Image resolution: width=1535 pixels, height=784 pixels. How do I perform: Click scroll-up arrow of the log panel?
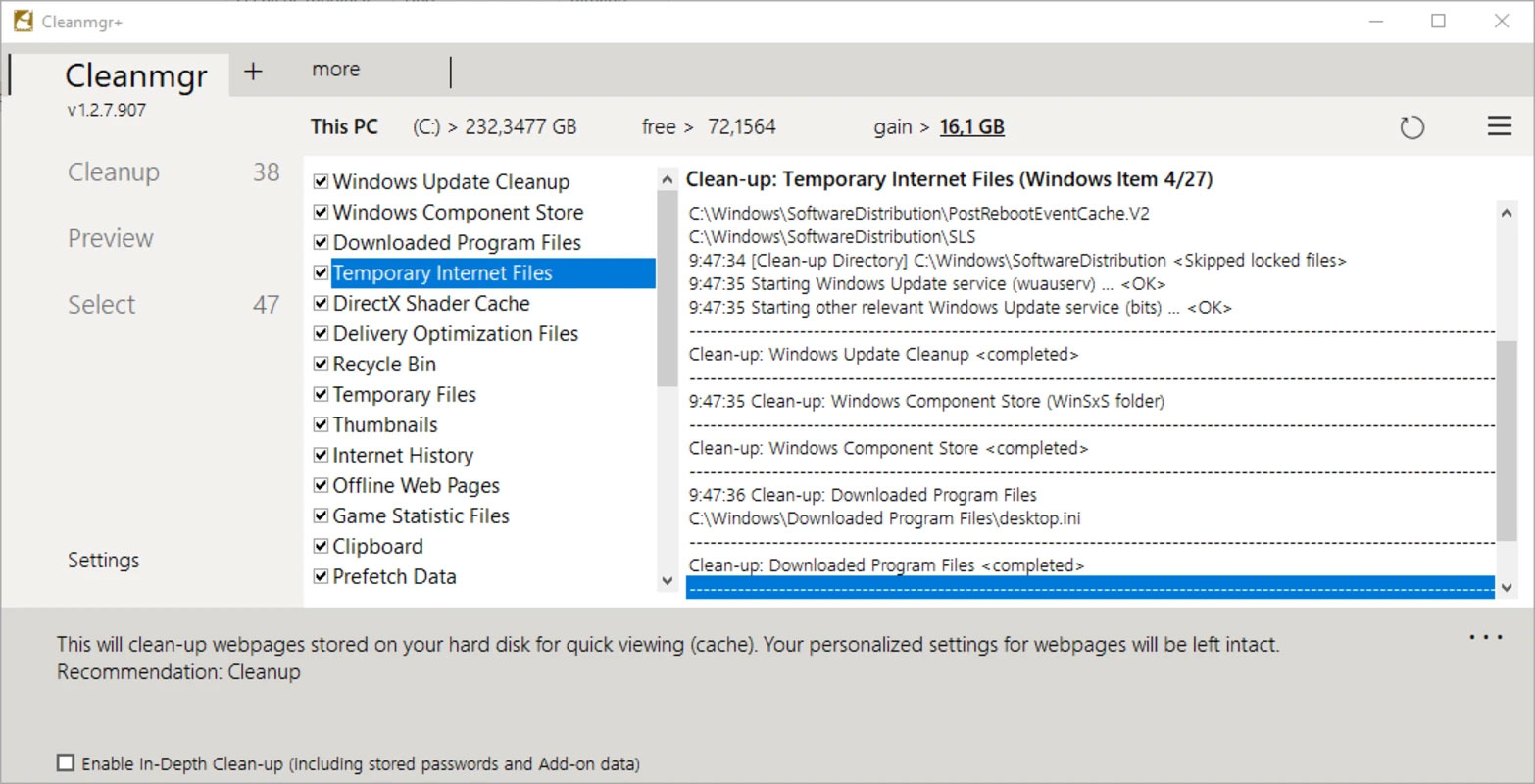click(1507, 213)
